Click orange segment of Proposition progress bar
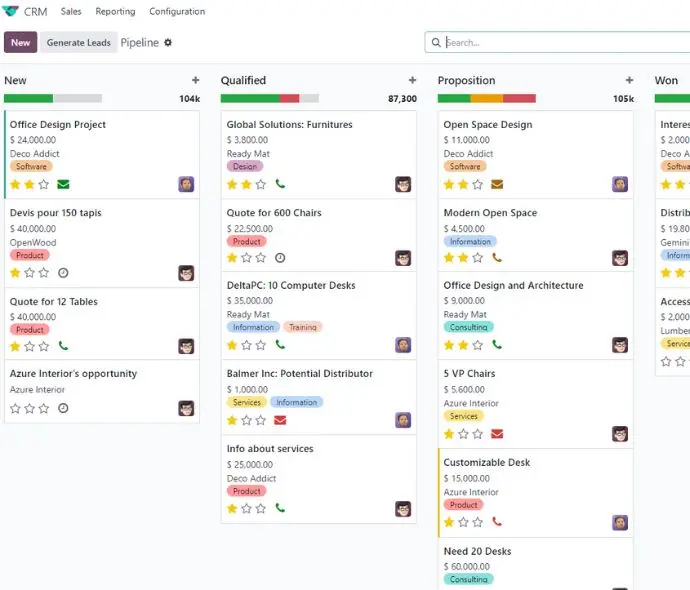Screen dimensions: 690x590 coord(487,99)
